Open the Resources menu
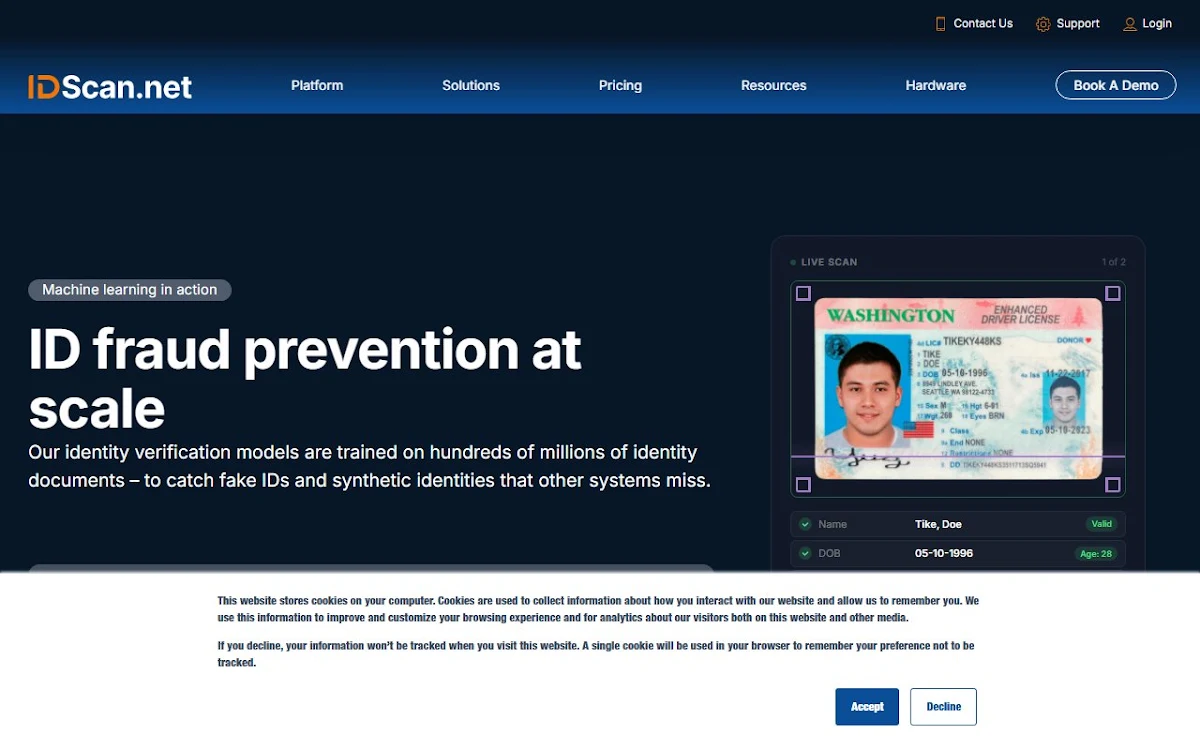 774,85
